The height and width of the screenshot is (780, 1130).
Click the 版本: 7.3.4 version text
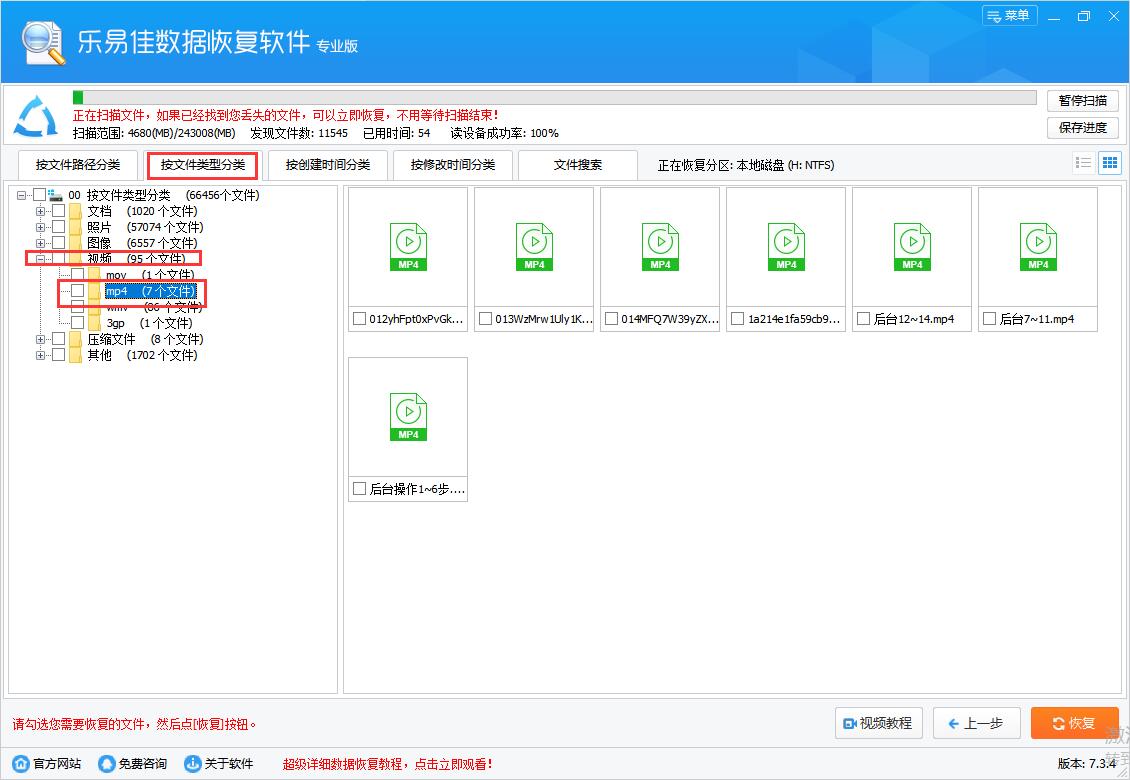[x=1087, y=763]
